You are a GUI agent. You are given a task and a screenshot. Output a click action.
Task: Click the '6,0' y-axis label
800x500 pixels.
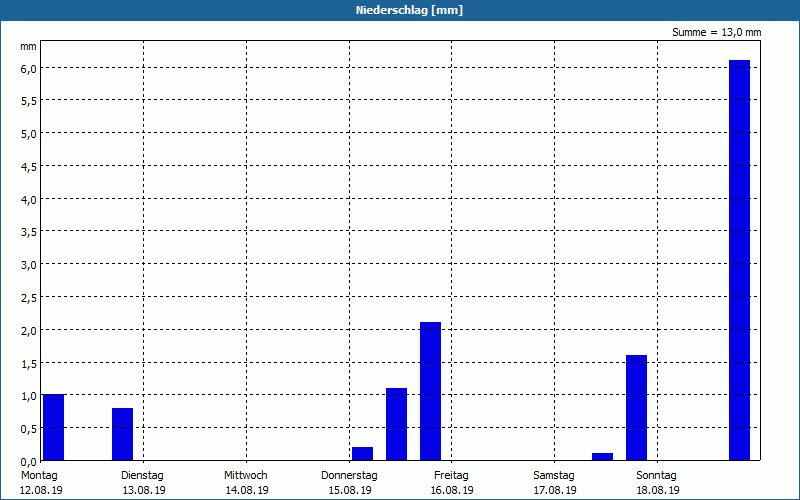(29, 68)
